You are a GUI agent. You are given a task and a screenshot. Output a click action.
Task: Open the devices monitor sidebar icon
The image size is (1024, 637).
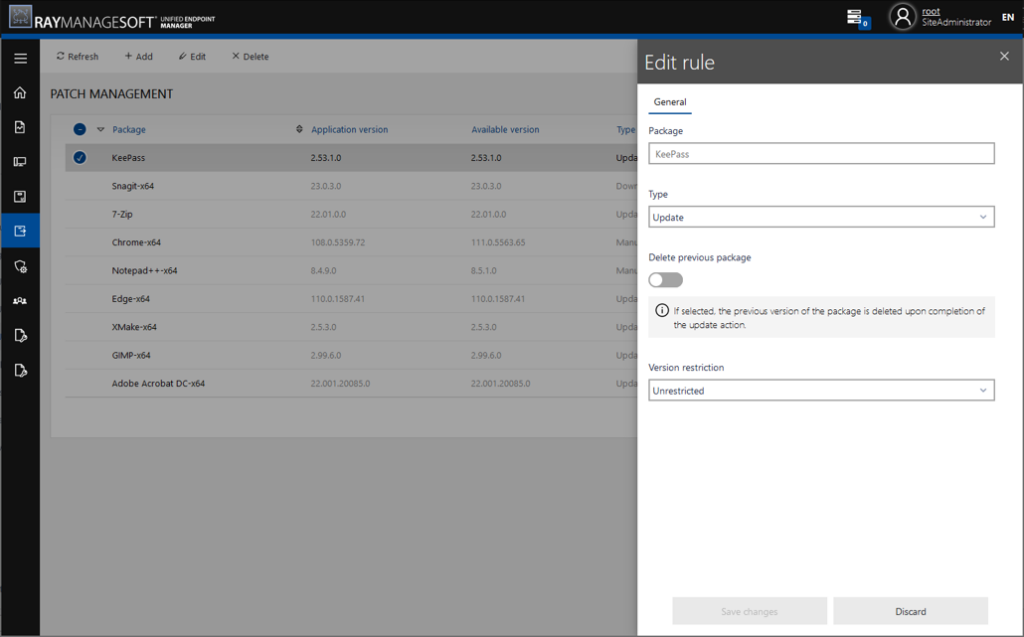20,161
